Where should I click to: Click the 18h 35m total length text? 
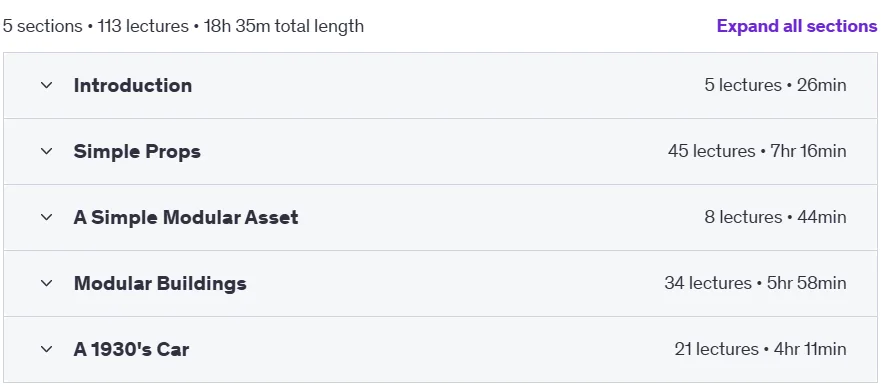(x=284, y=26)
